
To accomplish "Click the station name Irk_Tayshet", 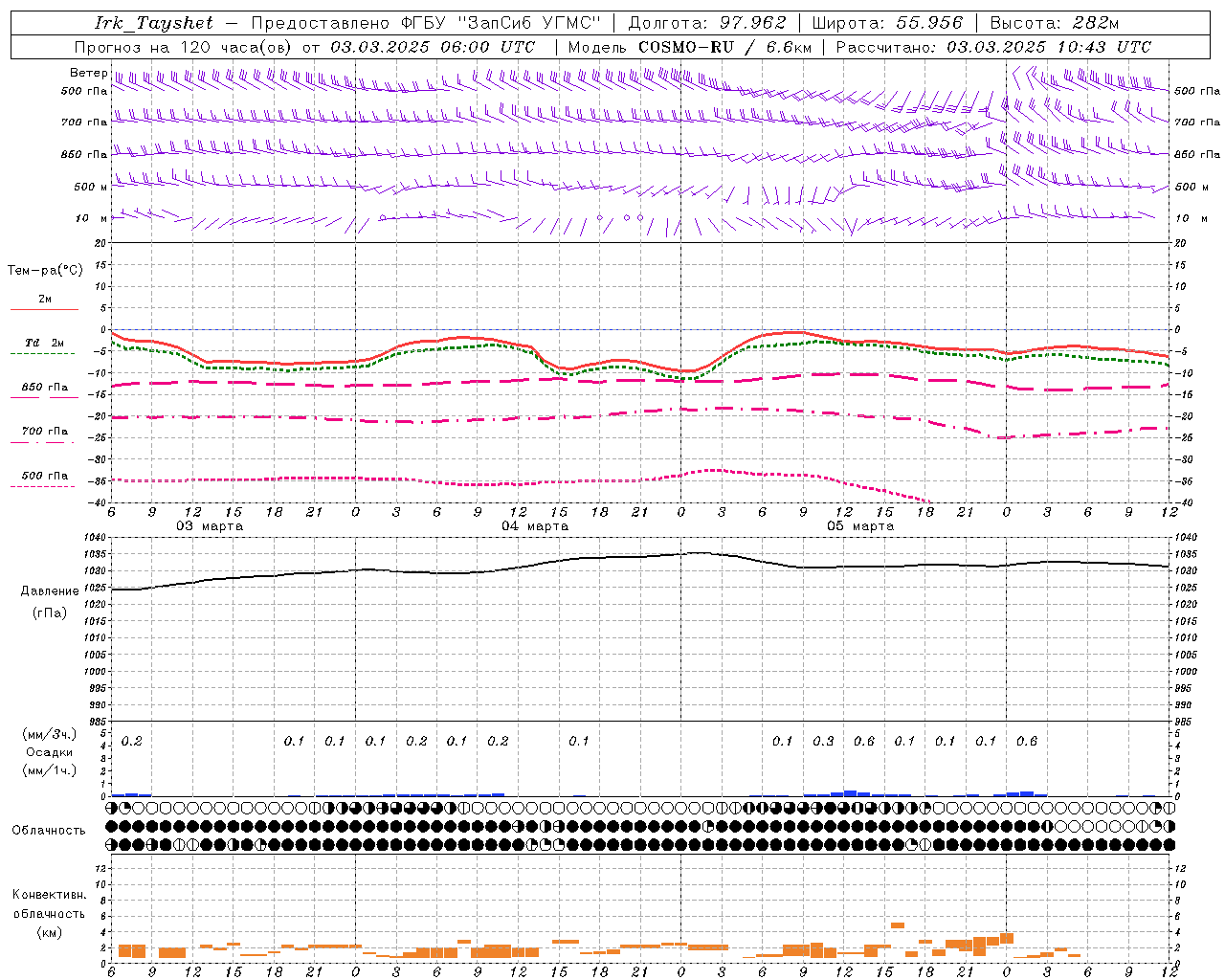I will [x=154, y=23].
